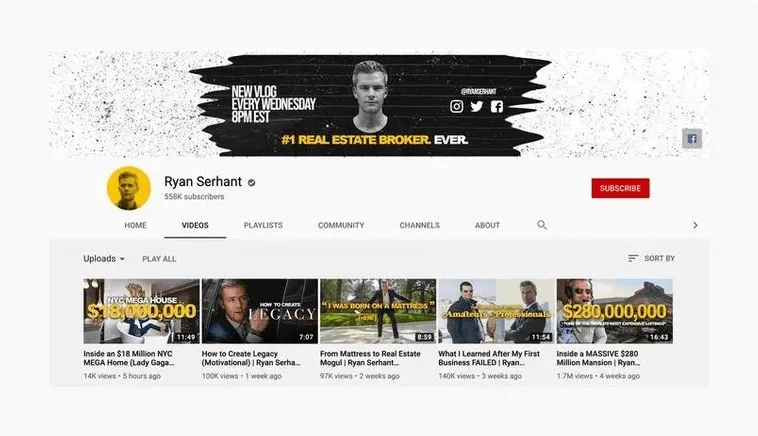Click the Facebook icon at banner corner
The image size is (758, 436).
point(691,139)
